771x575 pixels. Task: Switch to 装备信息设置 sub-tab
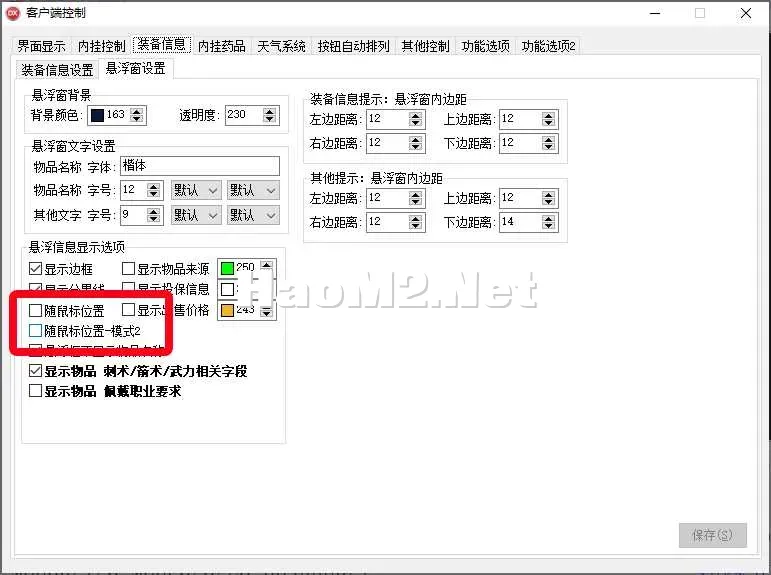click(57, 70)
